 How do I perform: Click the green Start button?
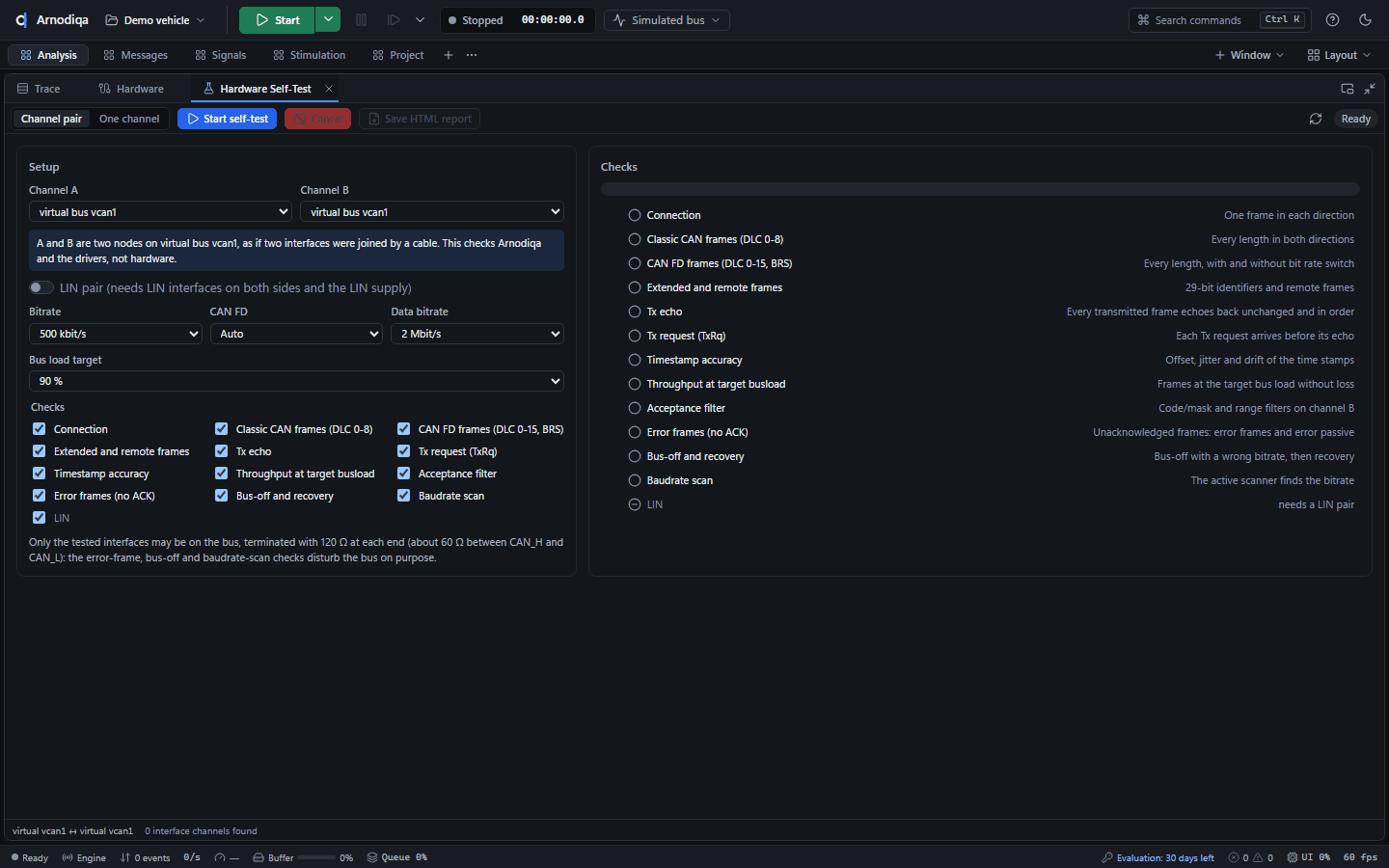coord(277,20)
